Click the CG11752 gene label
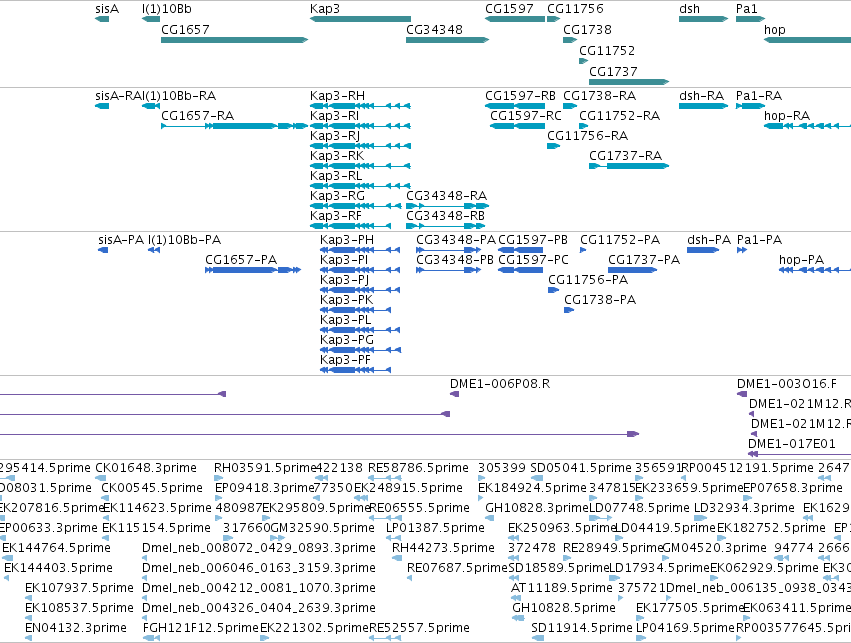 tap(607, 50)
